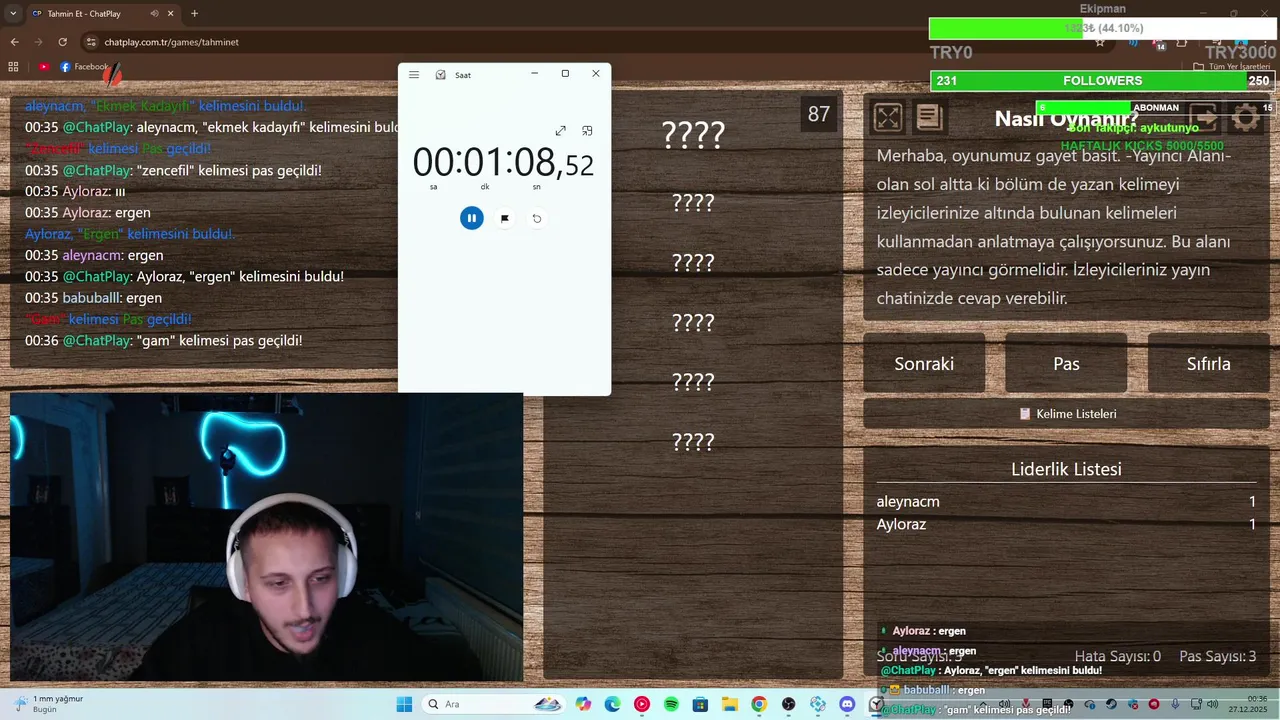1280x720 pixels.
Task: Close the Tahmin Et - ChatPlay tab
Action: [172, 14]
